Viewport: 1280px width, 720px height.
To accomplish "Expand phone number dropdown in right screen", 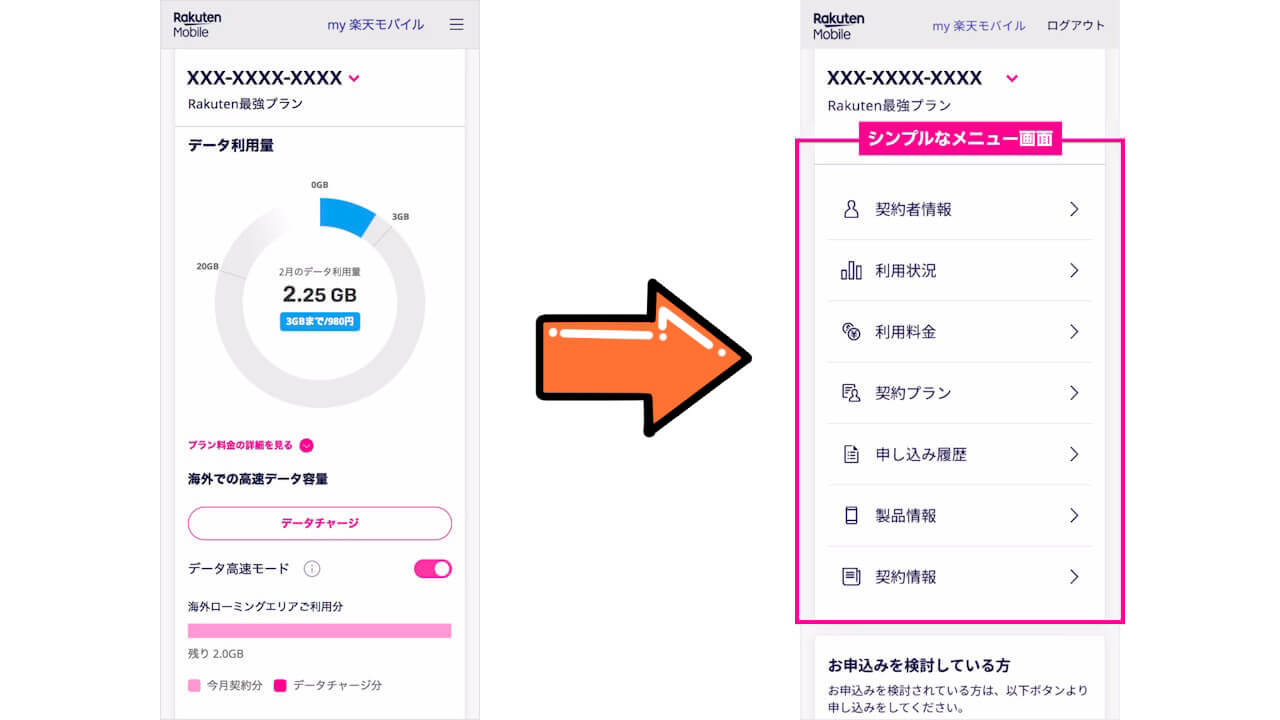I will [1012, 78].
